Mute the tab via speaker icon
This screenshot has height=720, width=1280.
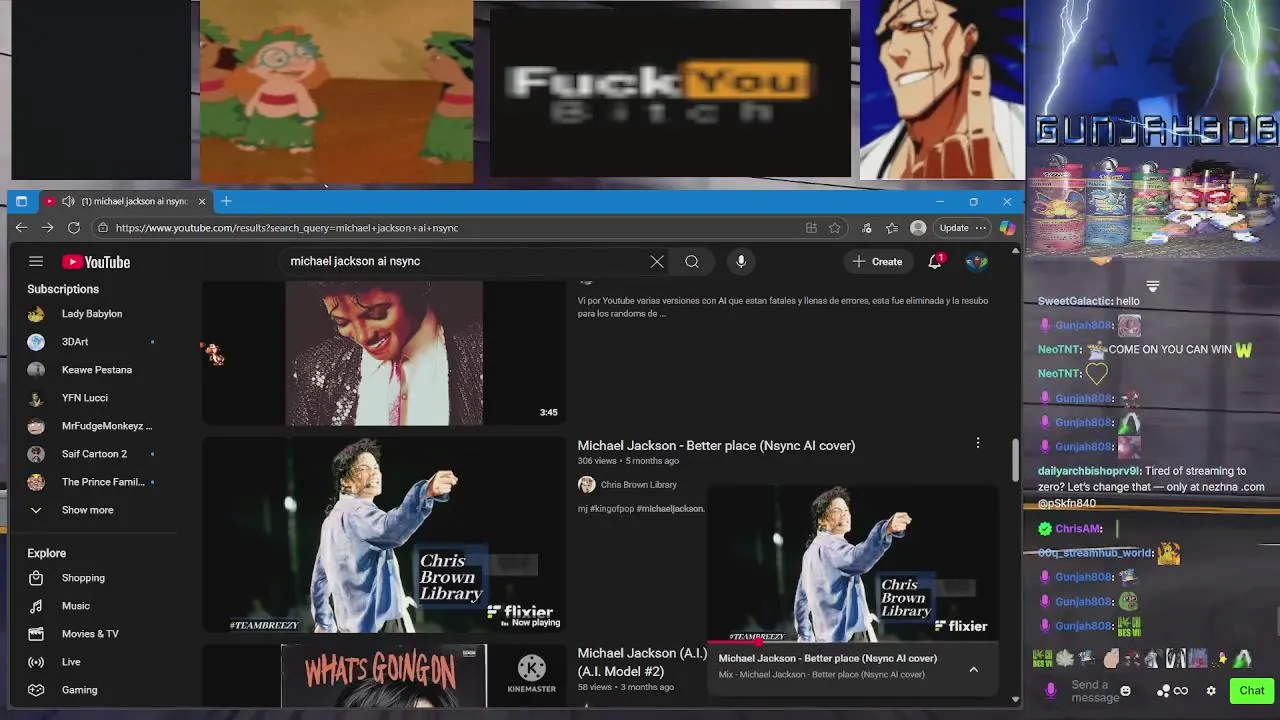tap(68, 201)
